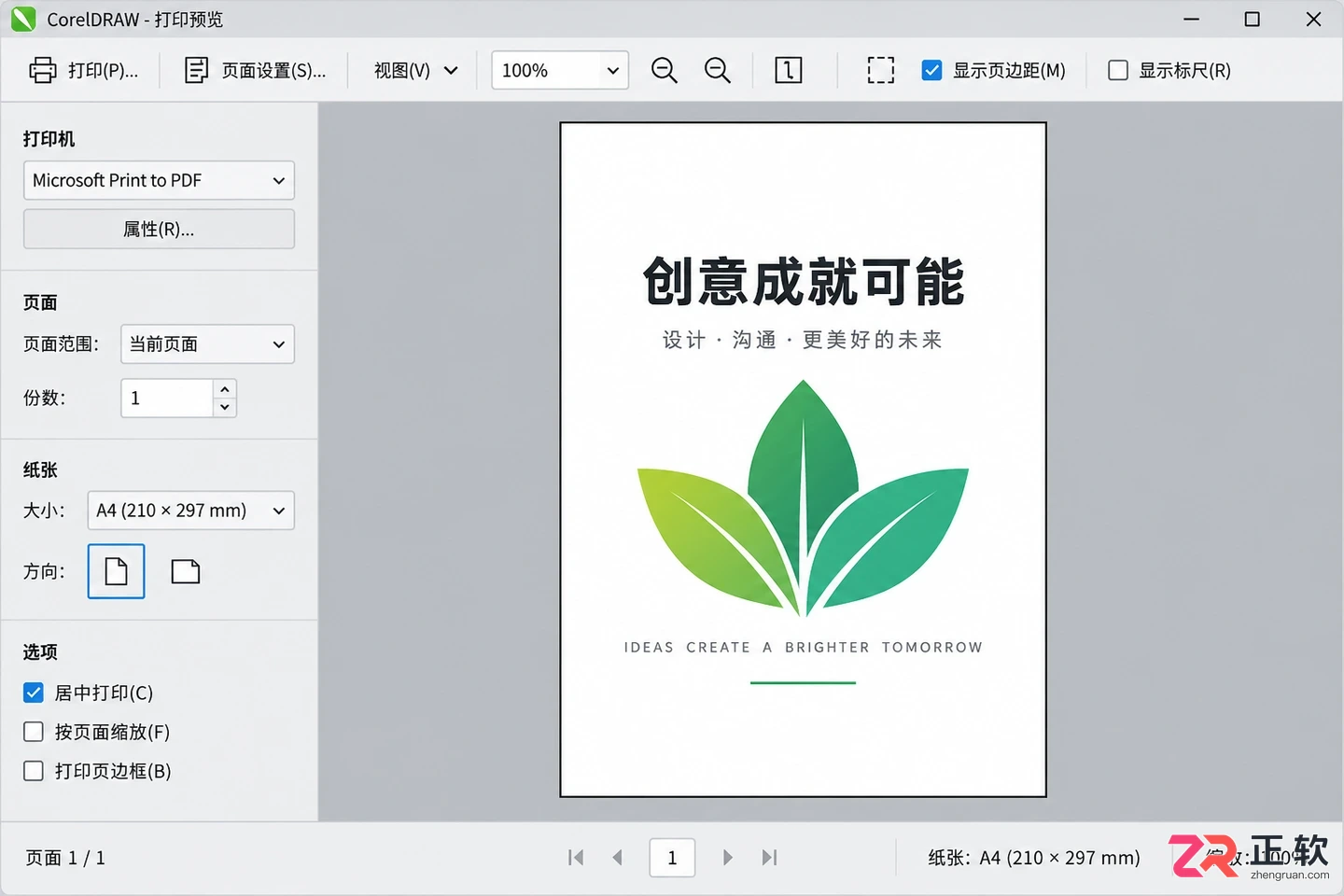Increase copies with the up stepper arrow
Screen dimensions: 1344x896
click(225, 389)
